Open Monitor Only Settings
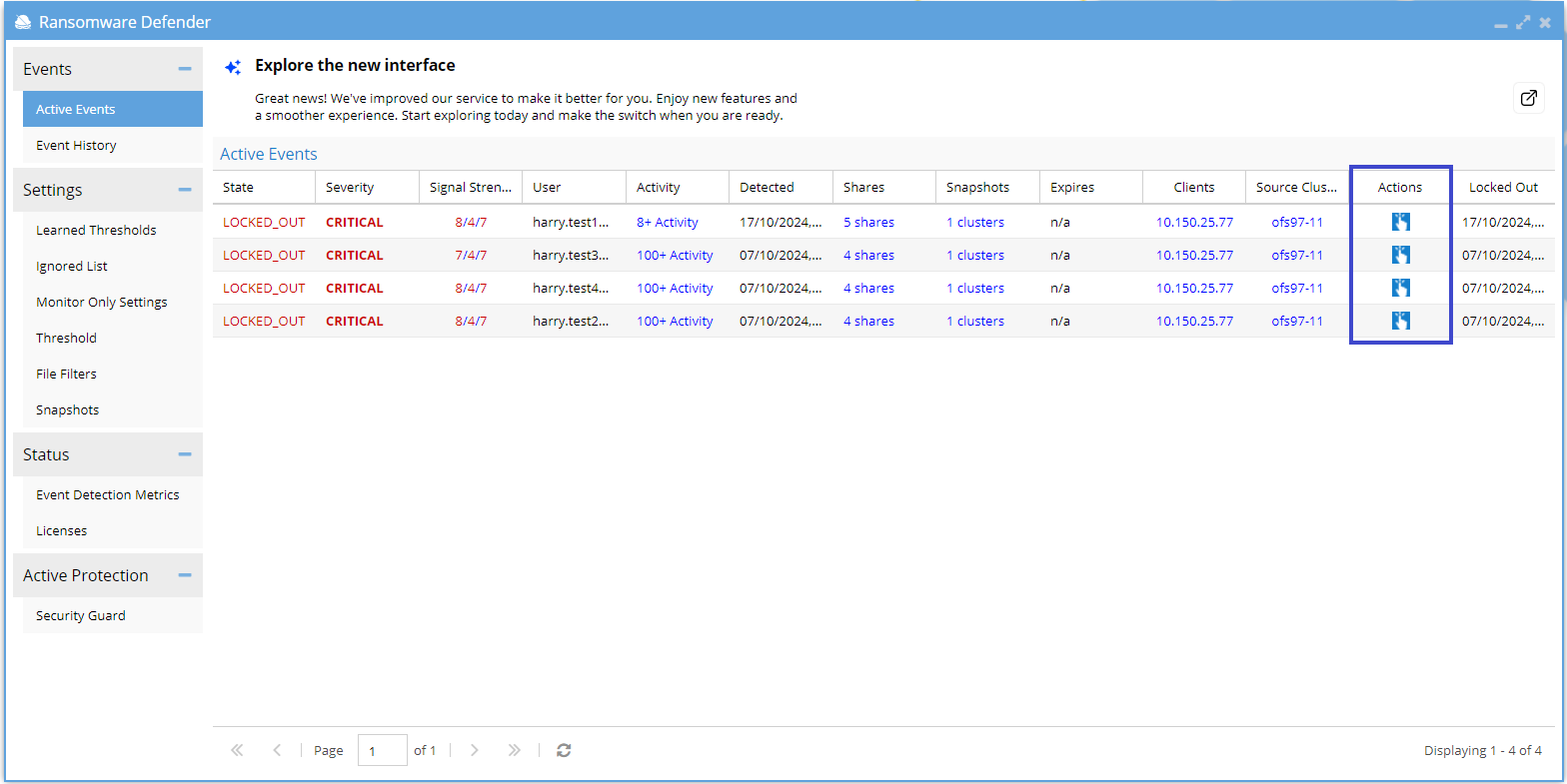The width and height of the screenshot is (1567, 784). (x=113, y=302)
